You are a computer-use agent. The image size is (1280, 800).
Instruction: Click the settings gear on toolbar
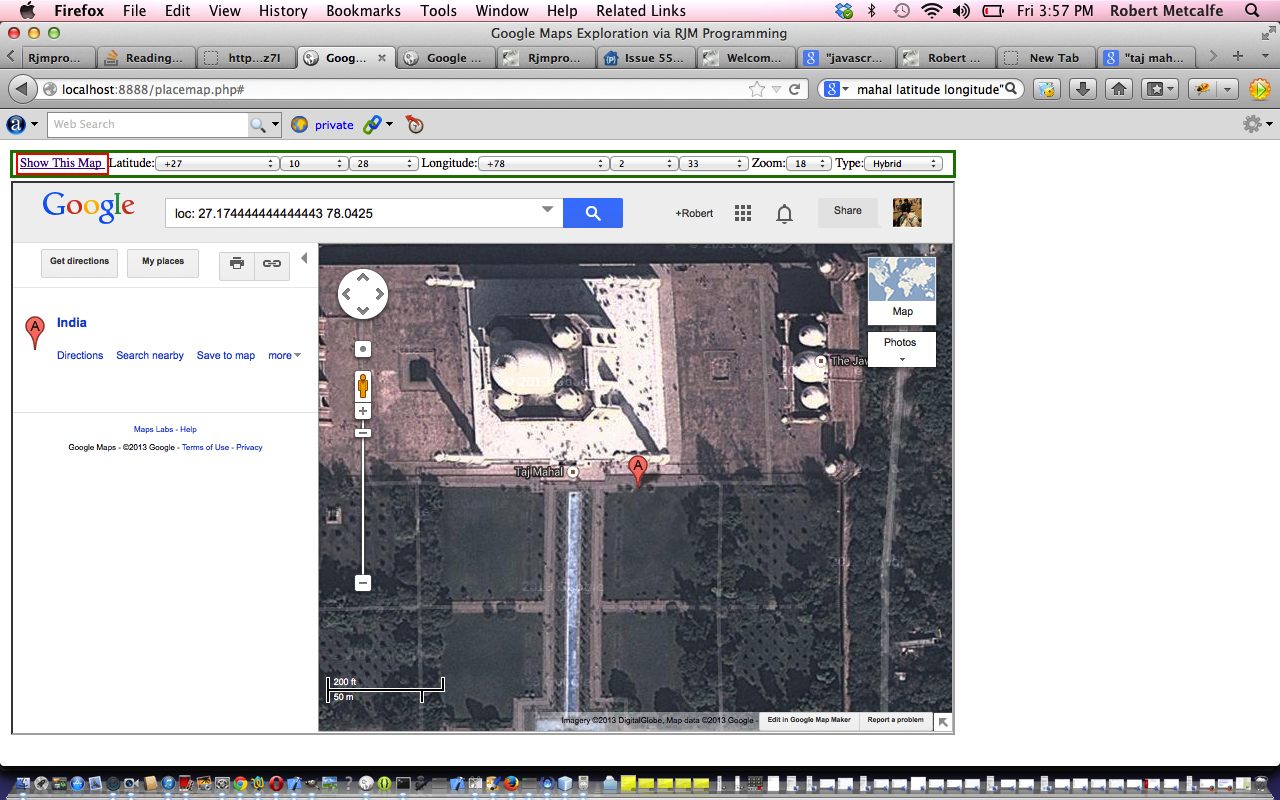pyautogui.click(x=1252, y=124)
